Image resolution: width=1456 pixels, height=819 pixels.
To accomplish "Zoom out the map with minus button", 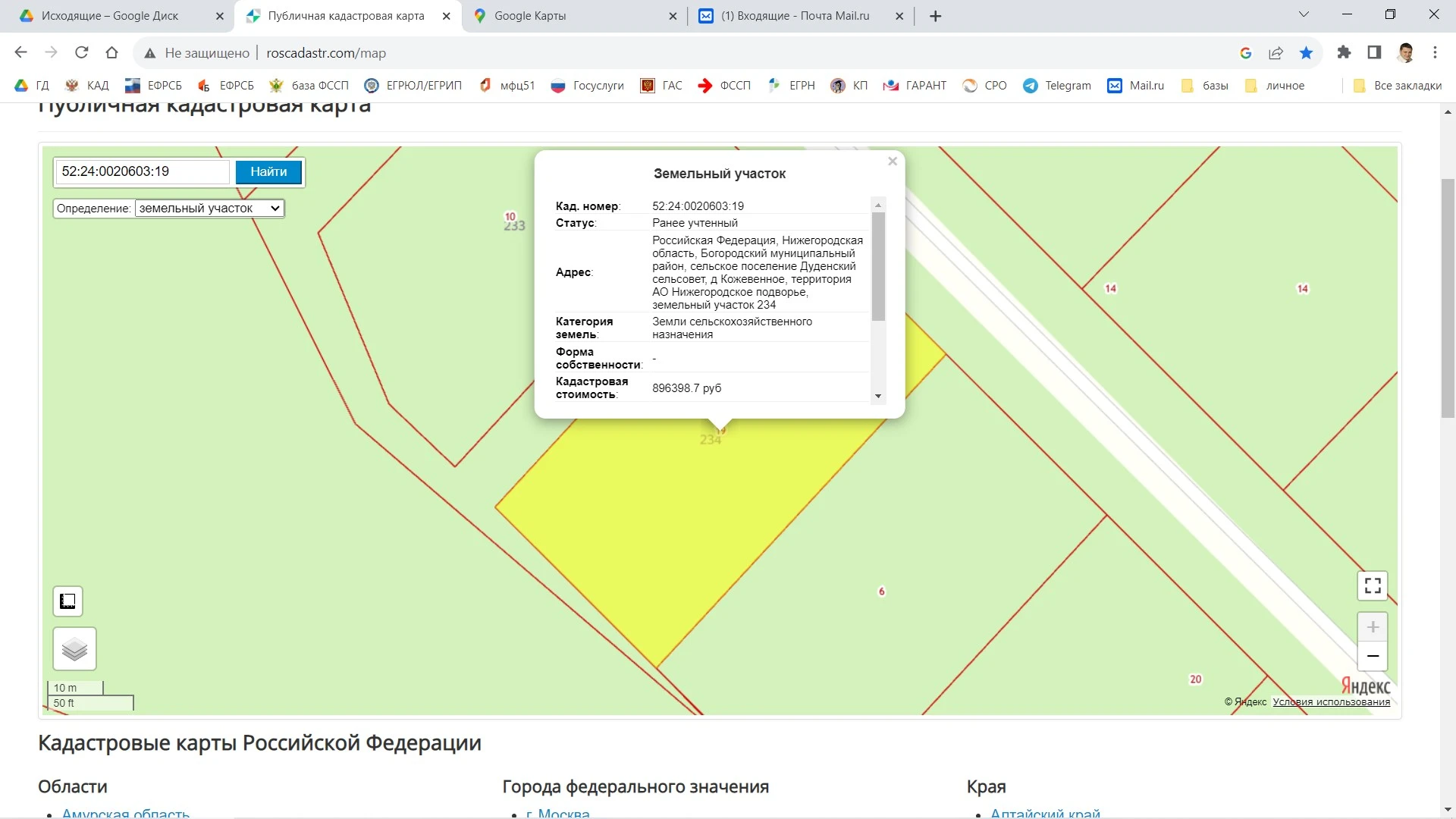I will tap(1373, 656).
